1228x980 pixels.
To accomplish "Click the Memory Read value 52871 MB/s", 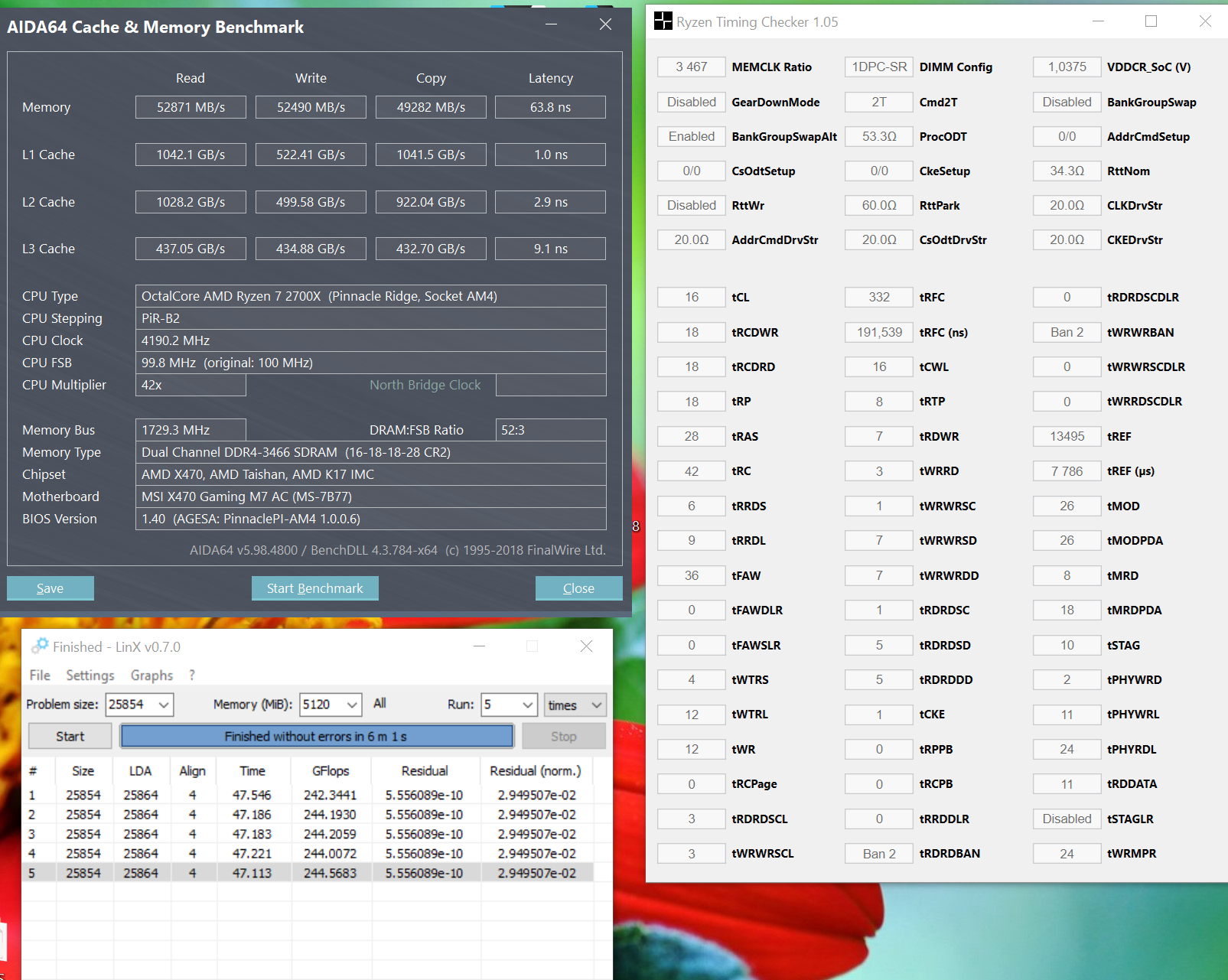I will click(191, 107).
